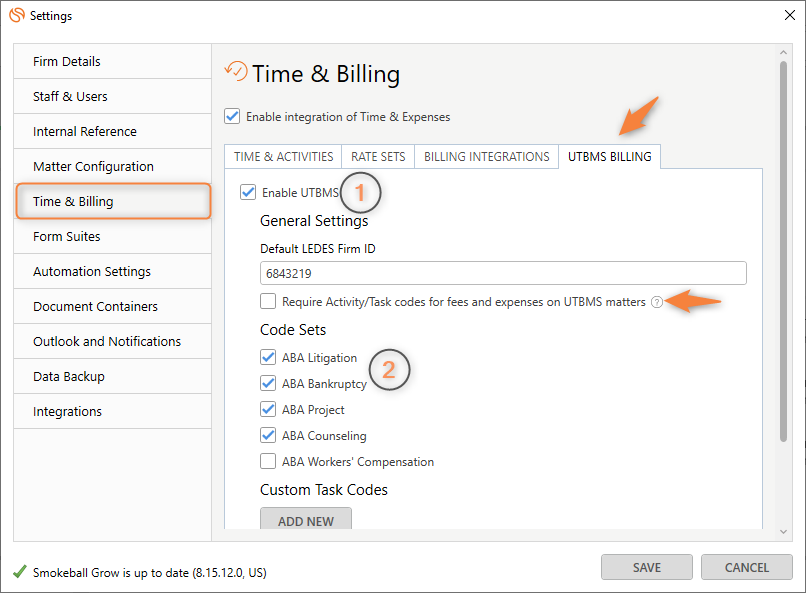Enable ABA Workers' Compensation code set
Image resolution: width=806 pixels, height=593 pixels.
[x=268, y=461]
